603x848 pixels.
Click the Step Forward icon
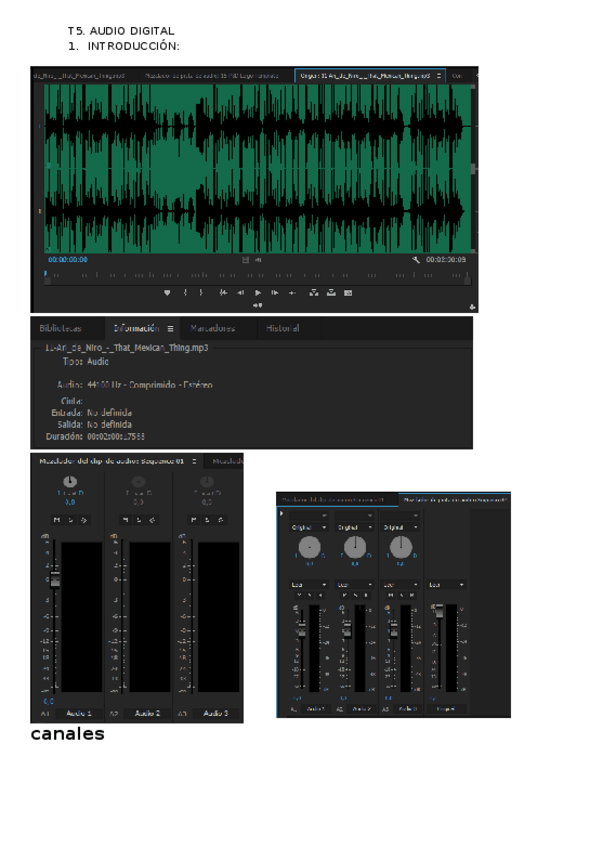coord(275,293)
